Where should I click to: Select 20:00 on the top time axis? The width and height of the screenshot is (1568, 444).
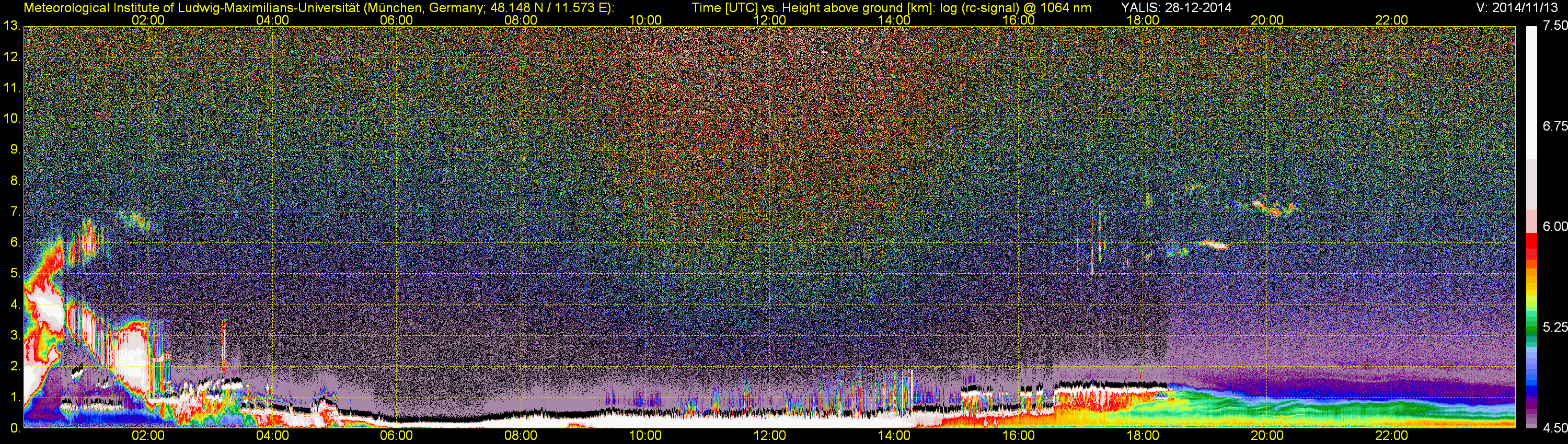(1267, 20)
